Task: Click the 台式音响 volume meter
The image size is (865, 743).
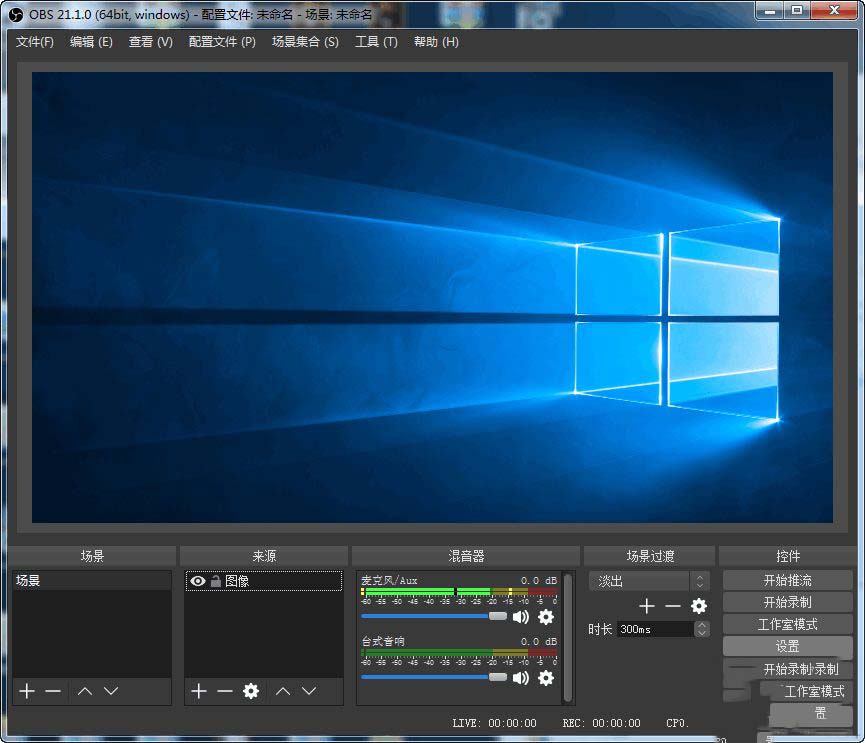Action: click(x=459, y=653)
